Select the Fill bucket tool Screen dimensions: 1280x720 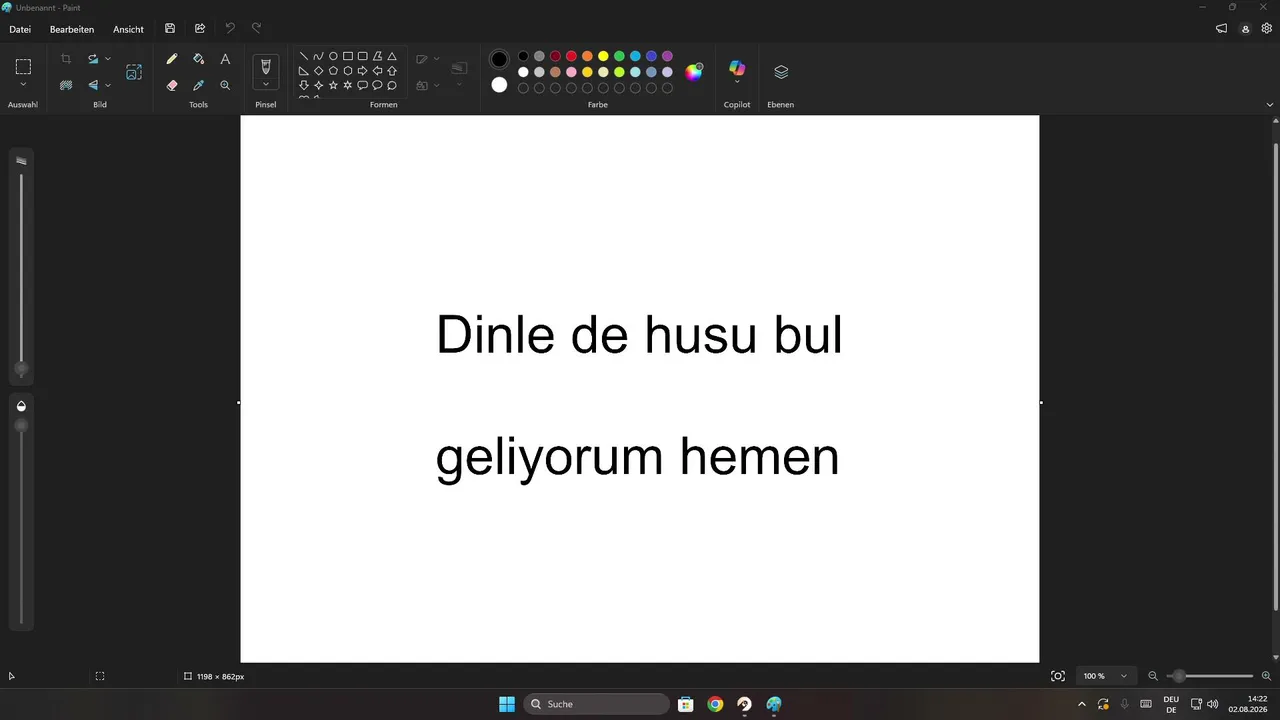click(x=198, y=59)
